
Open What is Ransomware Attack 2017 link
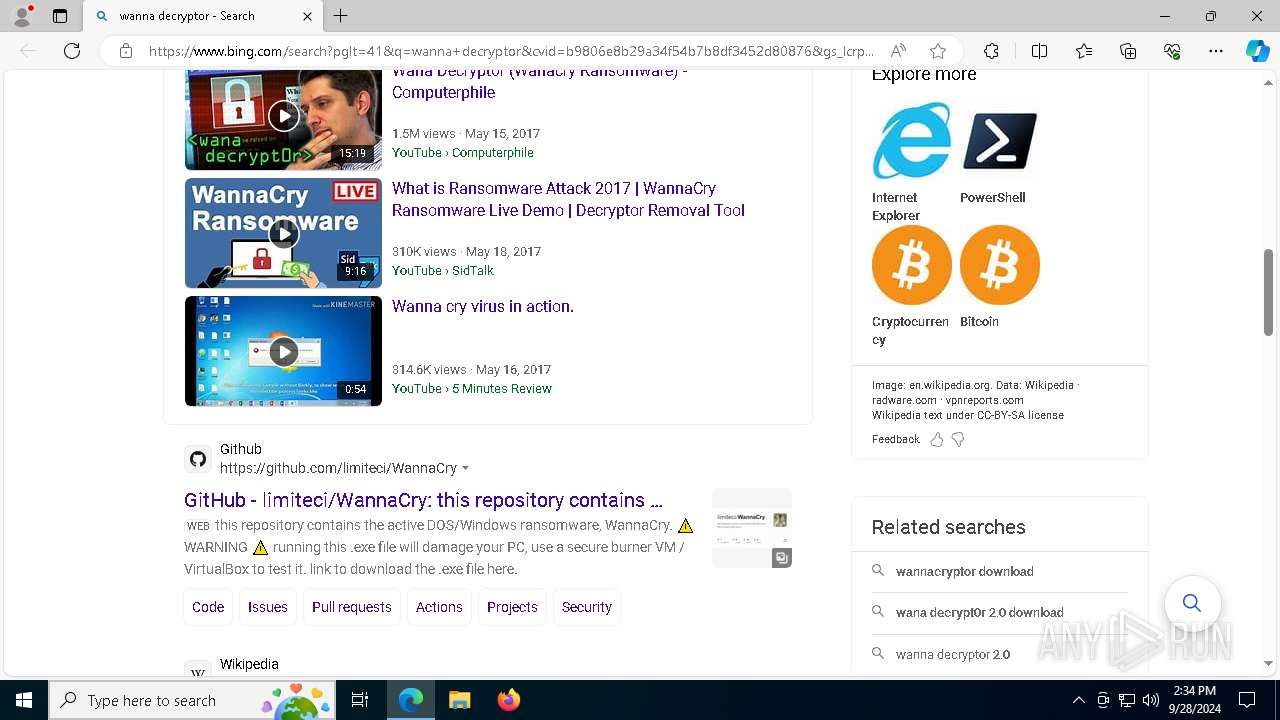(568, 199)
